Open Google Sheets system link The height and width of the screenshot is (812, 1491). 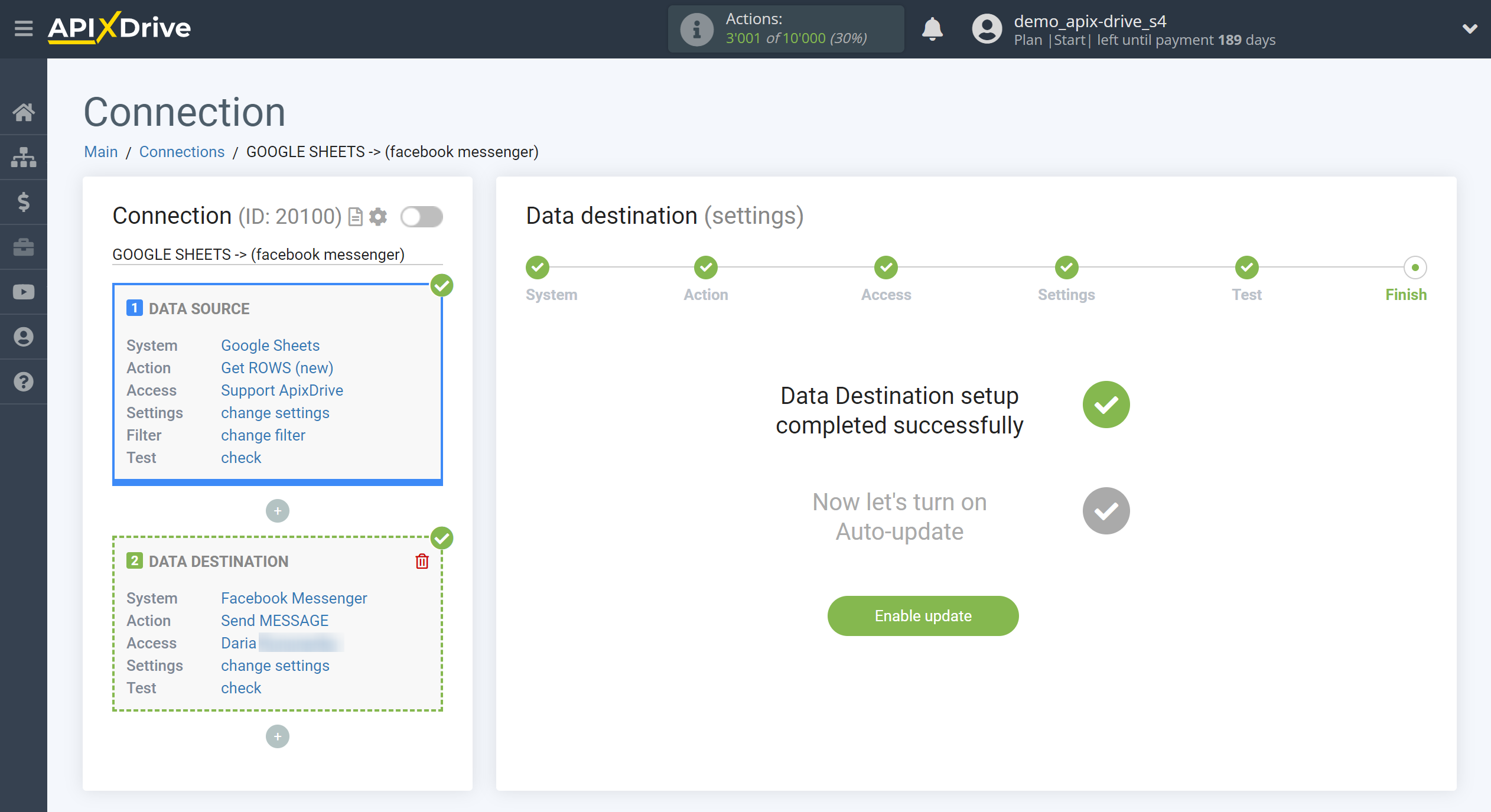[x=271, y=345]
